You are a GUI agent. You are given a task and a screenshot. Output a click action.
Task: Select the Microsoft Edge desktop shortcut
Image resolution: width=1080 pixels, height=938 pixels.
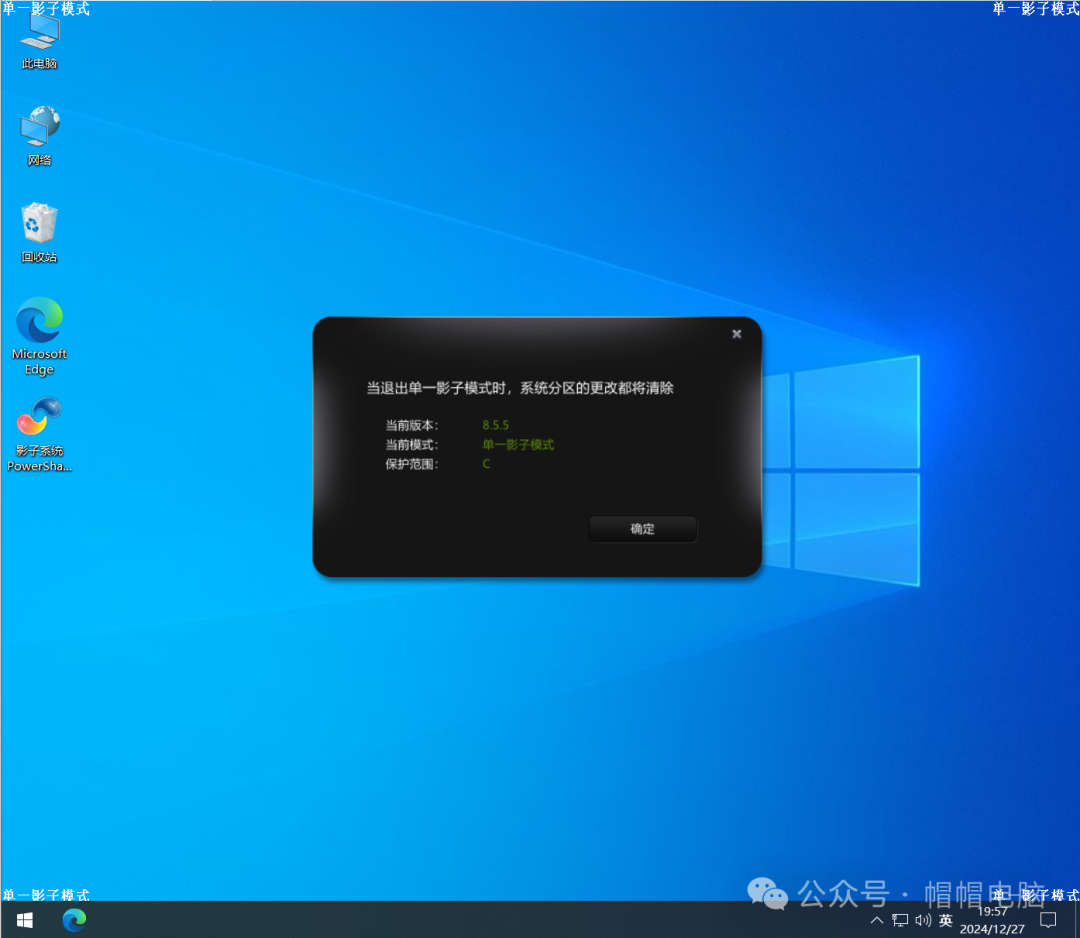tap(40, 335)
